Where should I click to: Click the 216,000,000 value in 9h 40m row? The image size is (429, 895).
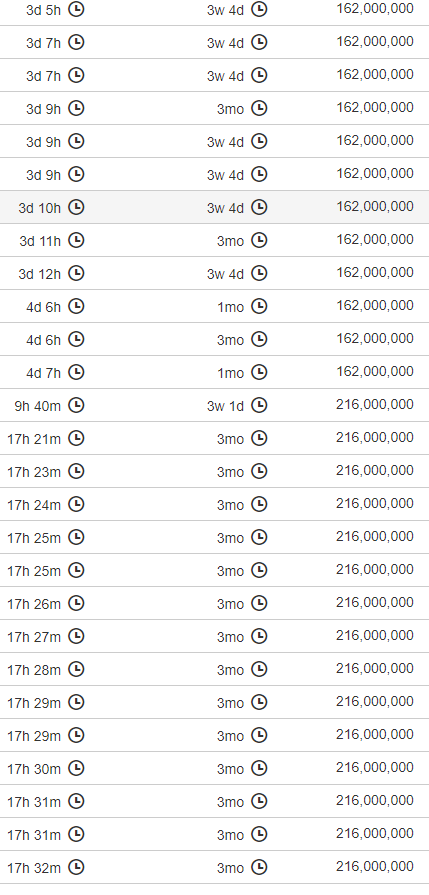375,405
